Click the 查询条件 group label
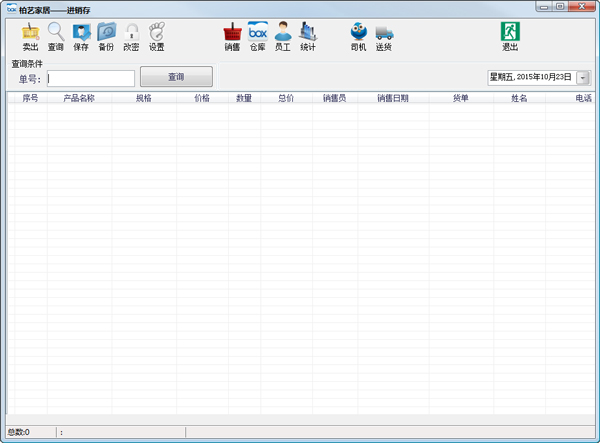 pos(27,64)
